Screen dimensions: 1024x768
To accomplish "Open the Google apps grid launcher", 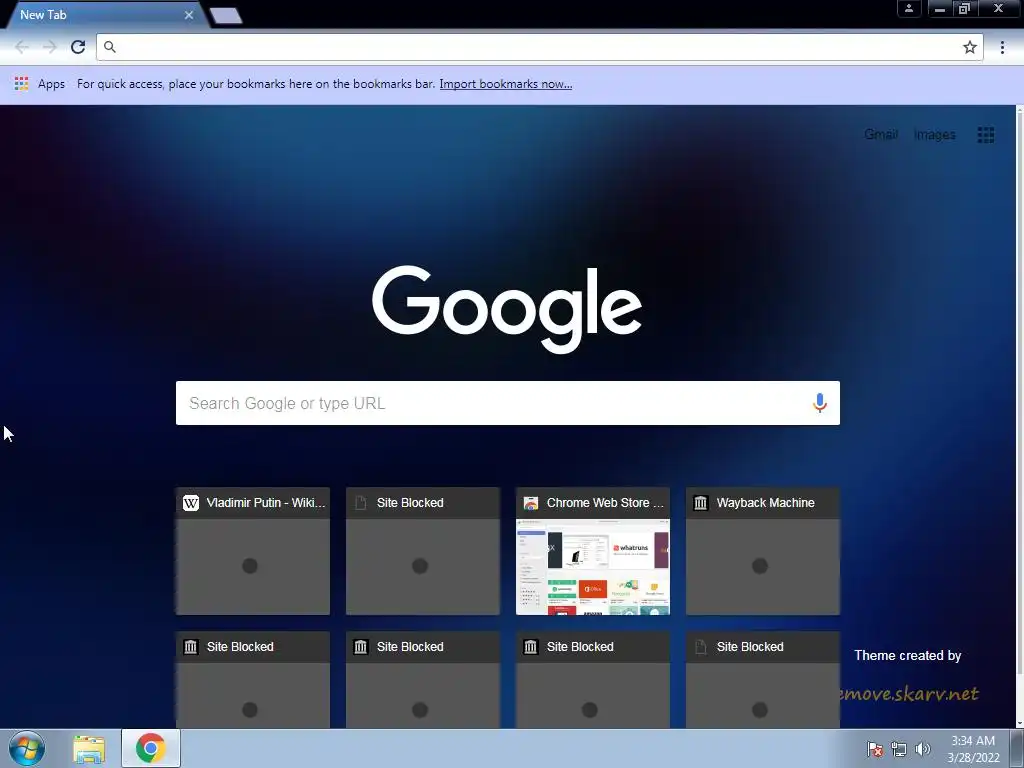I will [x=985, y=135].
